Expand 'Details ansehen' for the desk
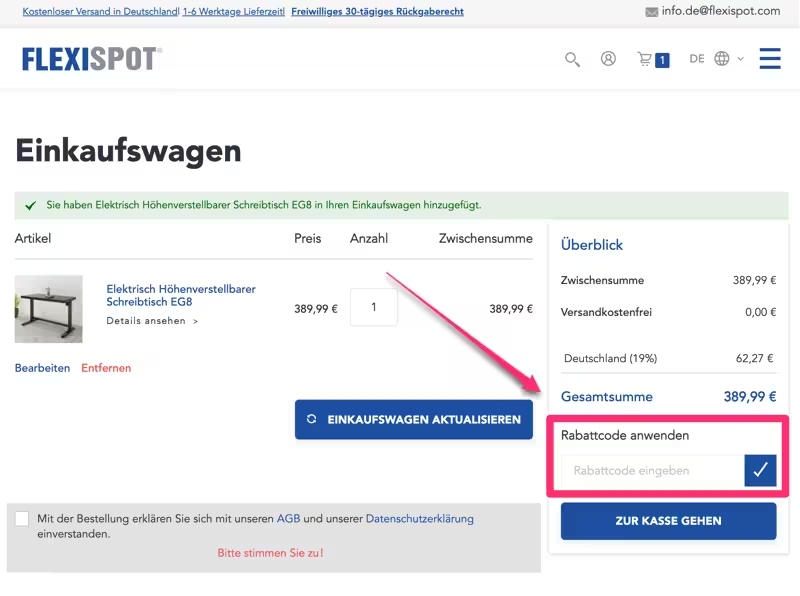800x596 pixels. [x=152, y=321]
